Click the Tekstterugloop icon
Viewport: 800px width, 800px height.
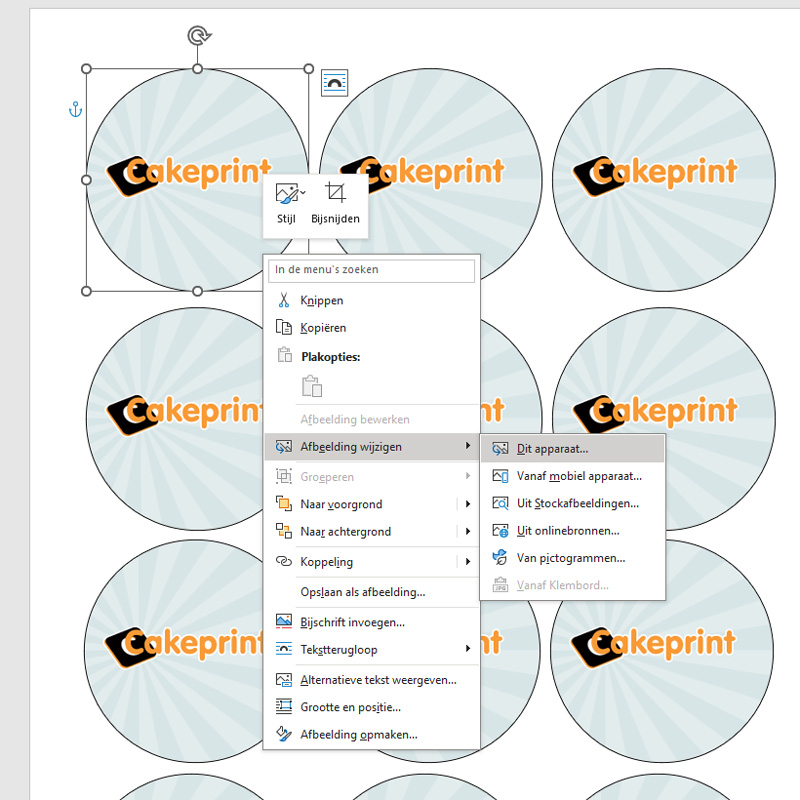point(284,649)
